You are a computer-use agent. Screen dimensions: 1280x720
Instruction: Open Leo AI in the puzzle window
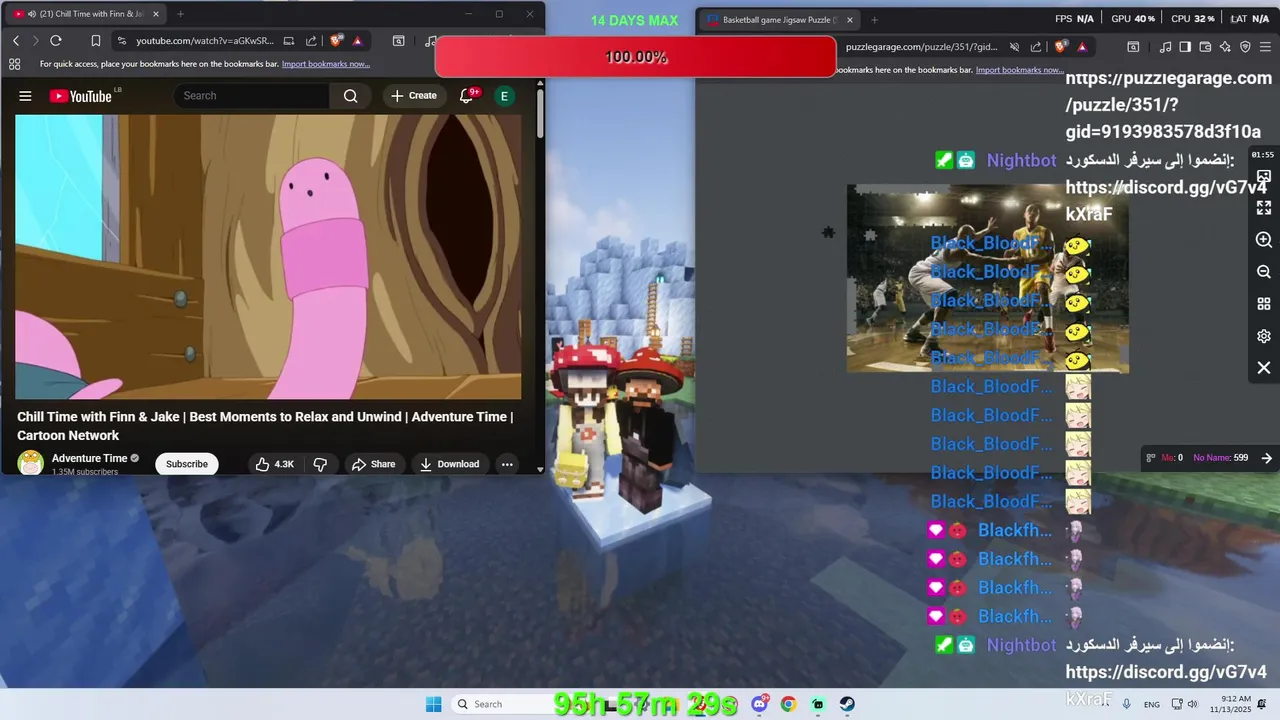click(x=1225, y=47)
